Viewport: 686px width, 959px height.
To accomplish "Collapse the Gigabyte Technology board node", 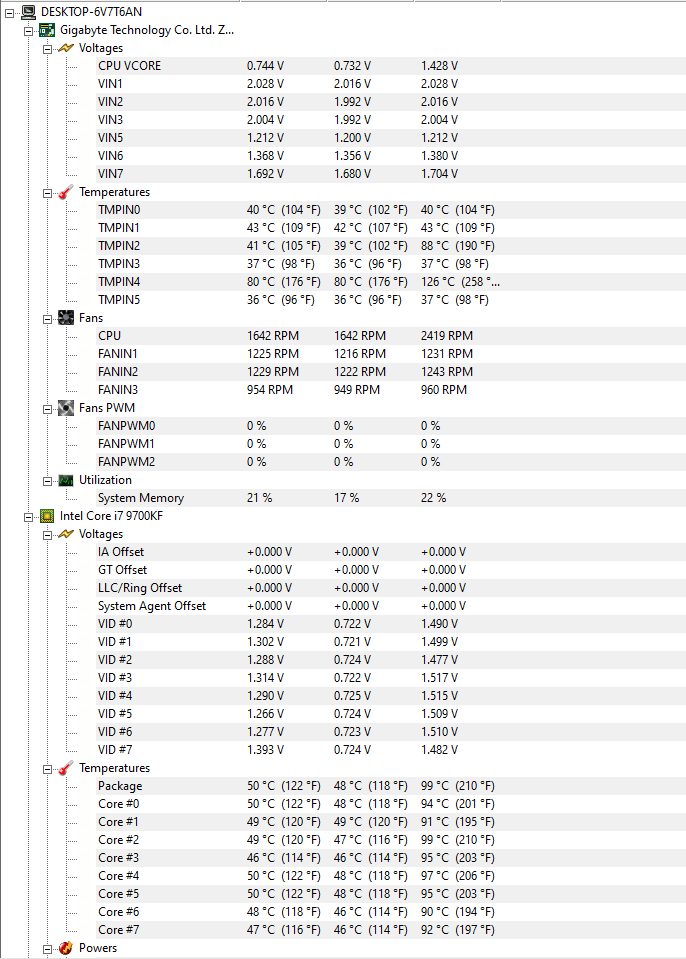I will click(28, 31).
